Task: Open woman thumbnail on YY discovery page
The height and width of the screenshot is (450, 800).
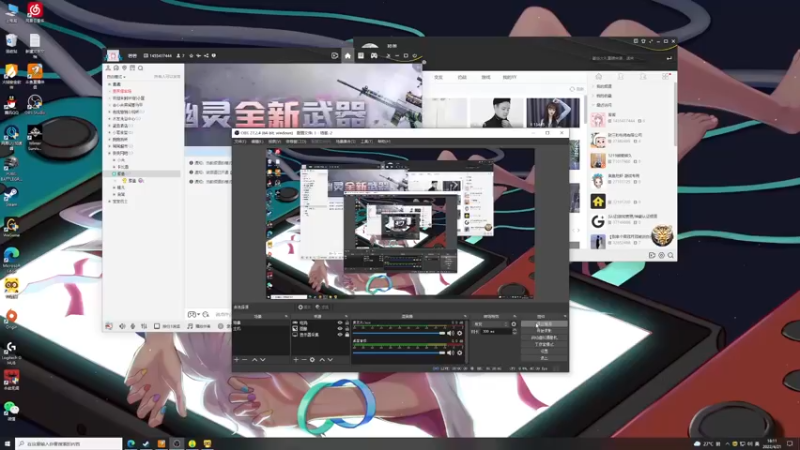Action: coord(553,112)
